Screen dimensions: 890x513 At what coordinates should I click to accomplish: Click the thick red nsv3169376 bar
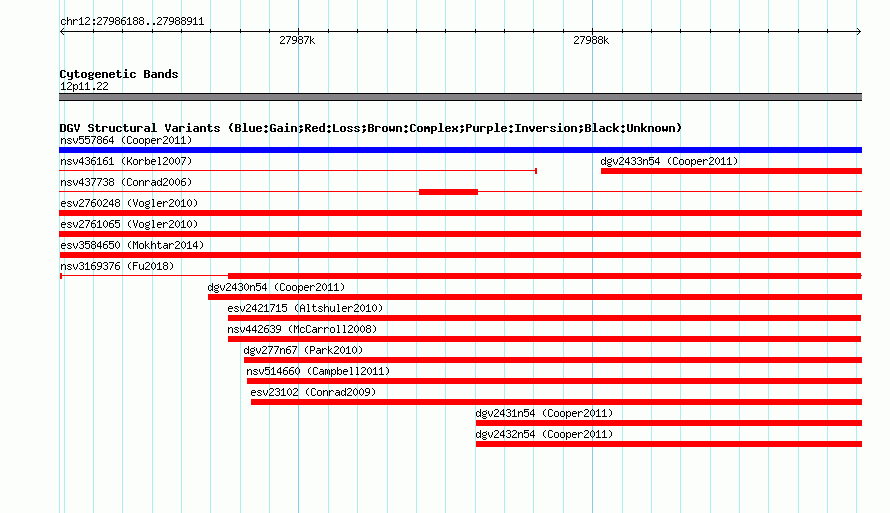[x=545, y=276]
